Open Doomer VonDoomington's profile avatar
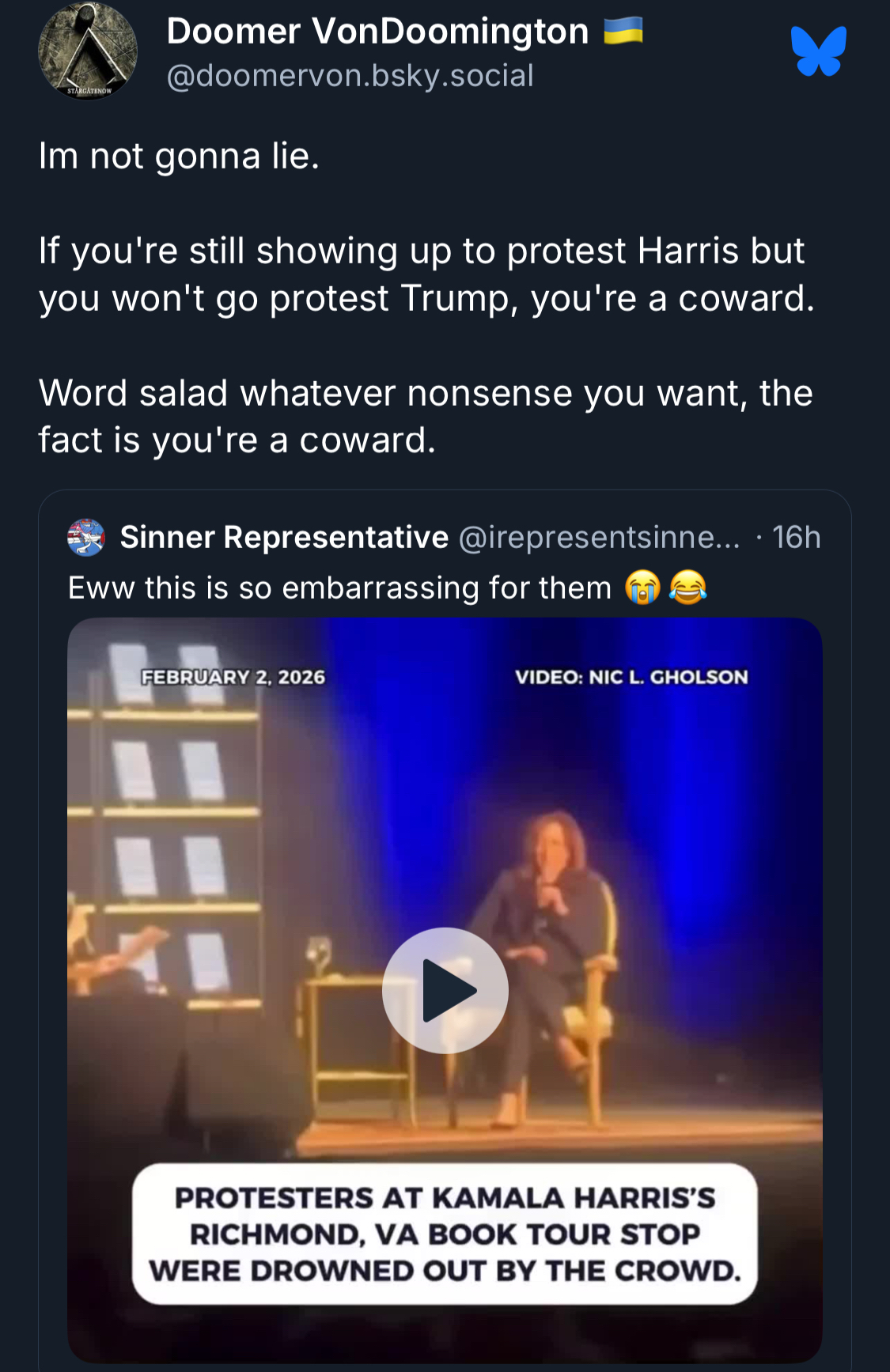 pos(88,51)
